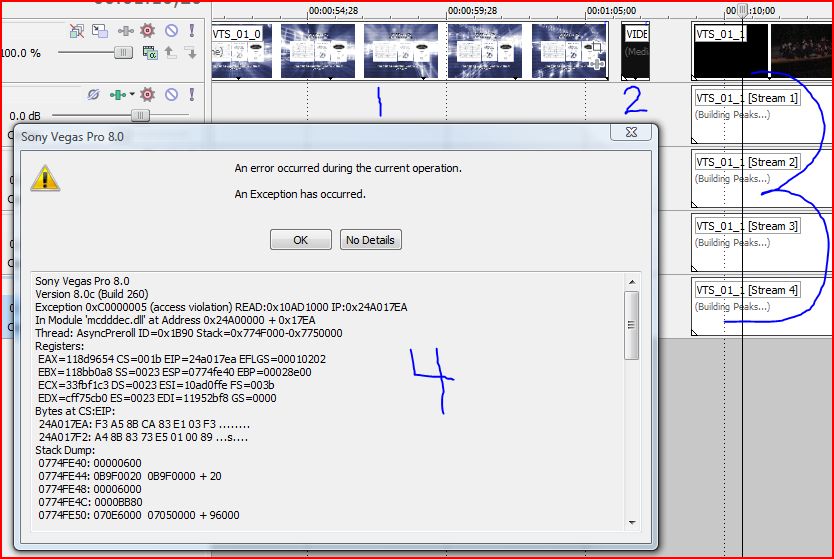The width and height of the screenshot is (834, 559).
Task: Click Make Compositing Child arrow icon
Action: tap(191, 52)
